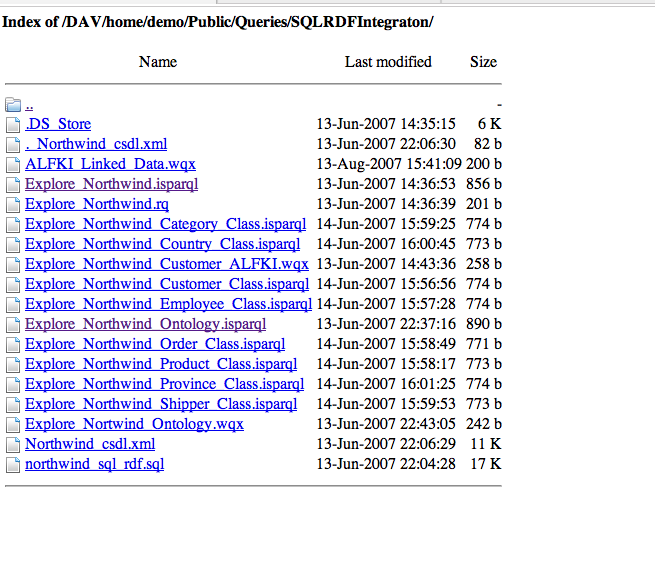This screenshot has width=655, height=561.
Task: Open Explore_Northwind_Country_Class.isparql link
Action: click(162, 244)
